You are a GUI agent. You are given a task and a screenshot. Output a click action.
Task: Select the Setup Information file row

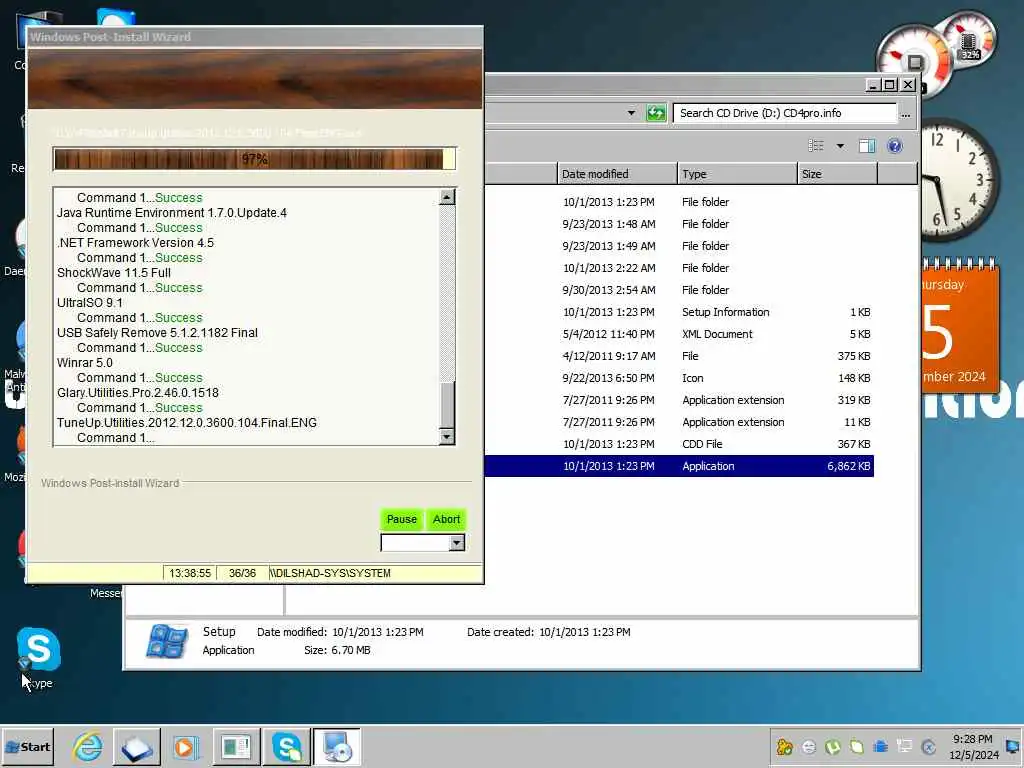(679, 312)
